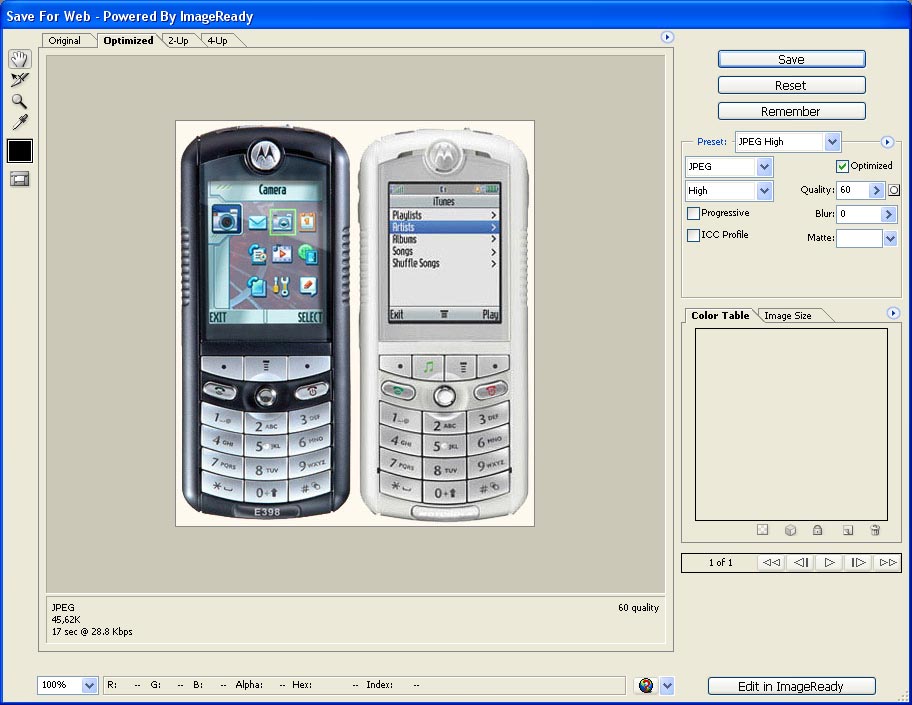Screen dimensions: 912x705
Task: Click the lock color icon
Action: pos(817,530)
